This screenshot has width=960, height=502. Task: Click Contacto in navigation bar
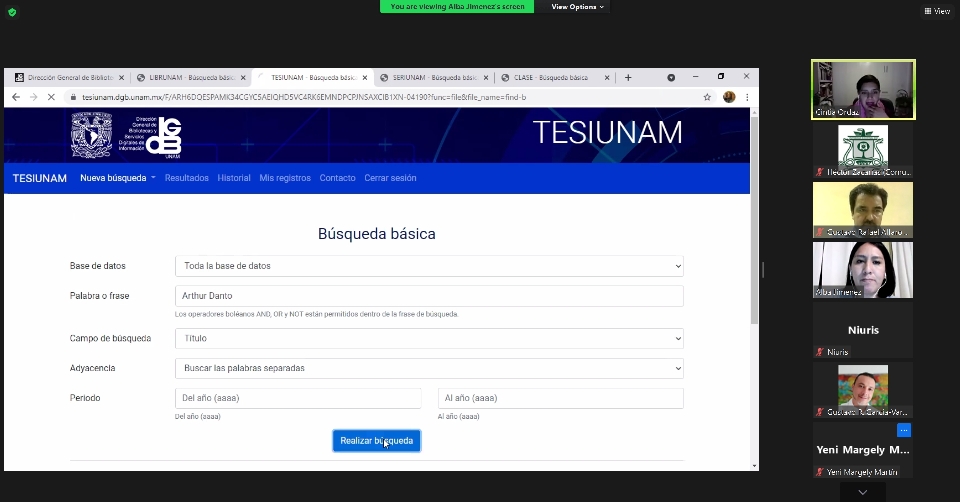(x=337, y=178)
